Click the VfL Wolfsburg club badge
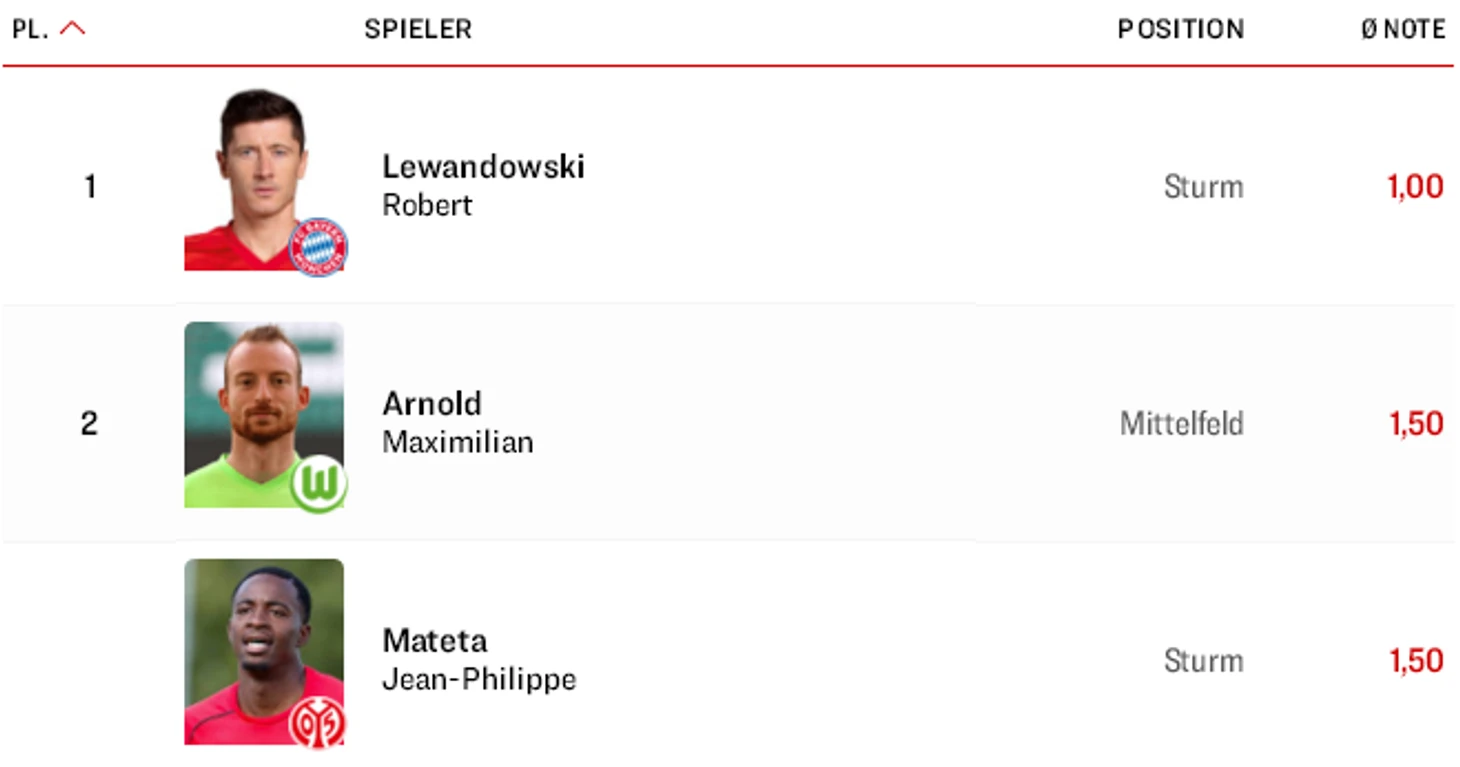The height and width of the screenshot is (767, 1460). click(318, 484)
